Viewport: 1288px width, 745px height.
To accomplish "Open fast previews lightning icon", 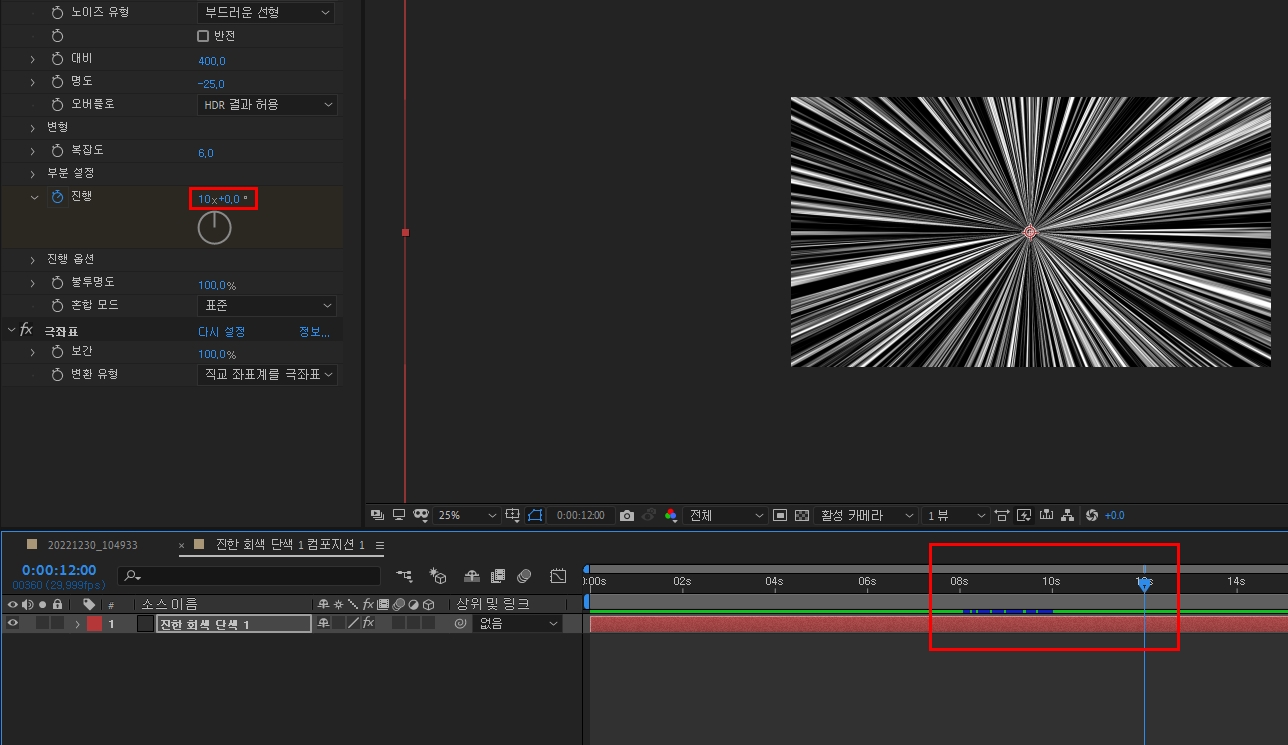I will pyautogui.click(x=1024, y=515).
